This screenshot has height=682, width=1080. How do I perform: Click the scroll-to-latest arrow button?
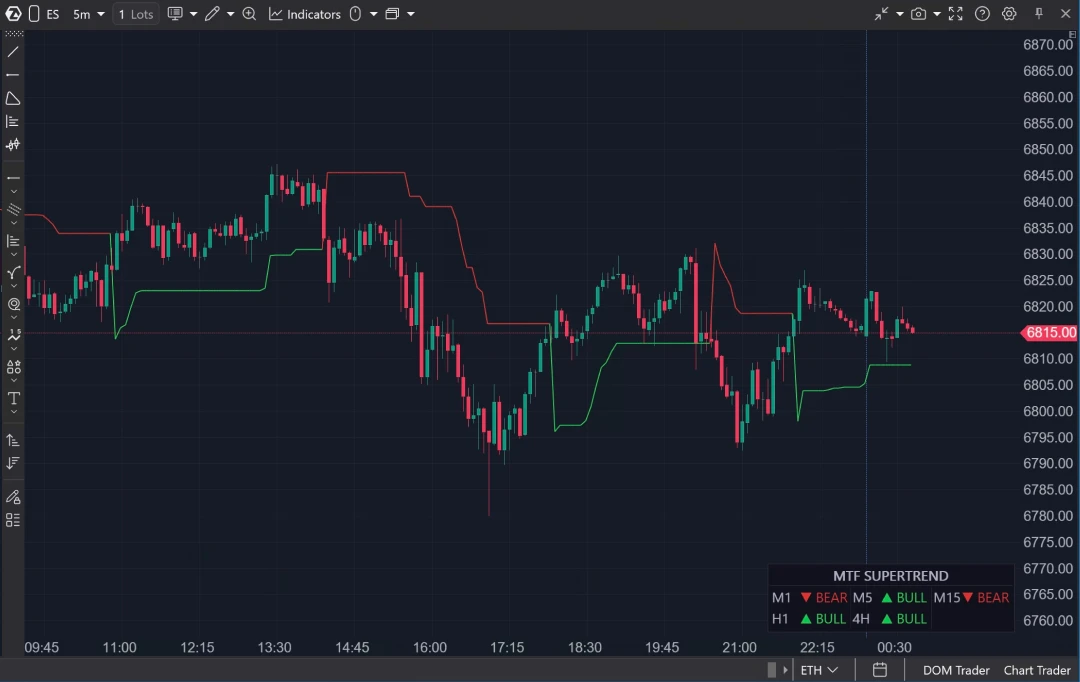785,670
